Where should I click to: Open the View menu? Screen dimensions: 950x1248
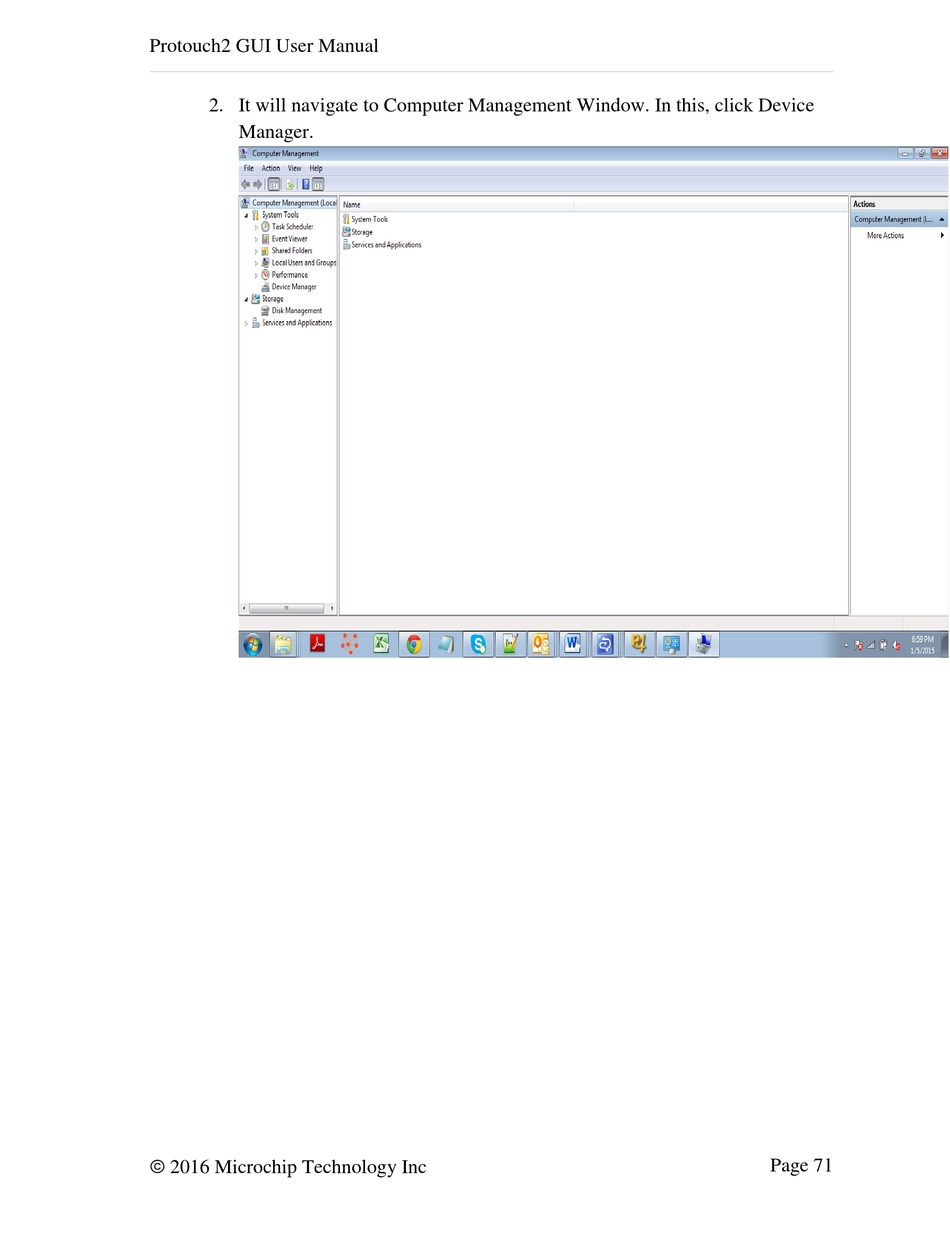(x=294, y=168)
